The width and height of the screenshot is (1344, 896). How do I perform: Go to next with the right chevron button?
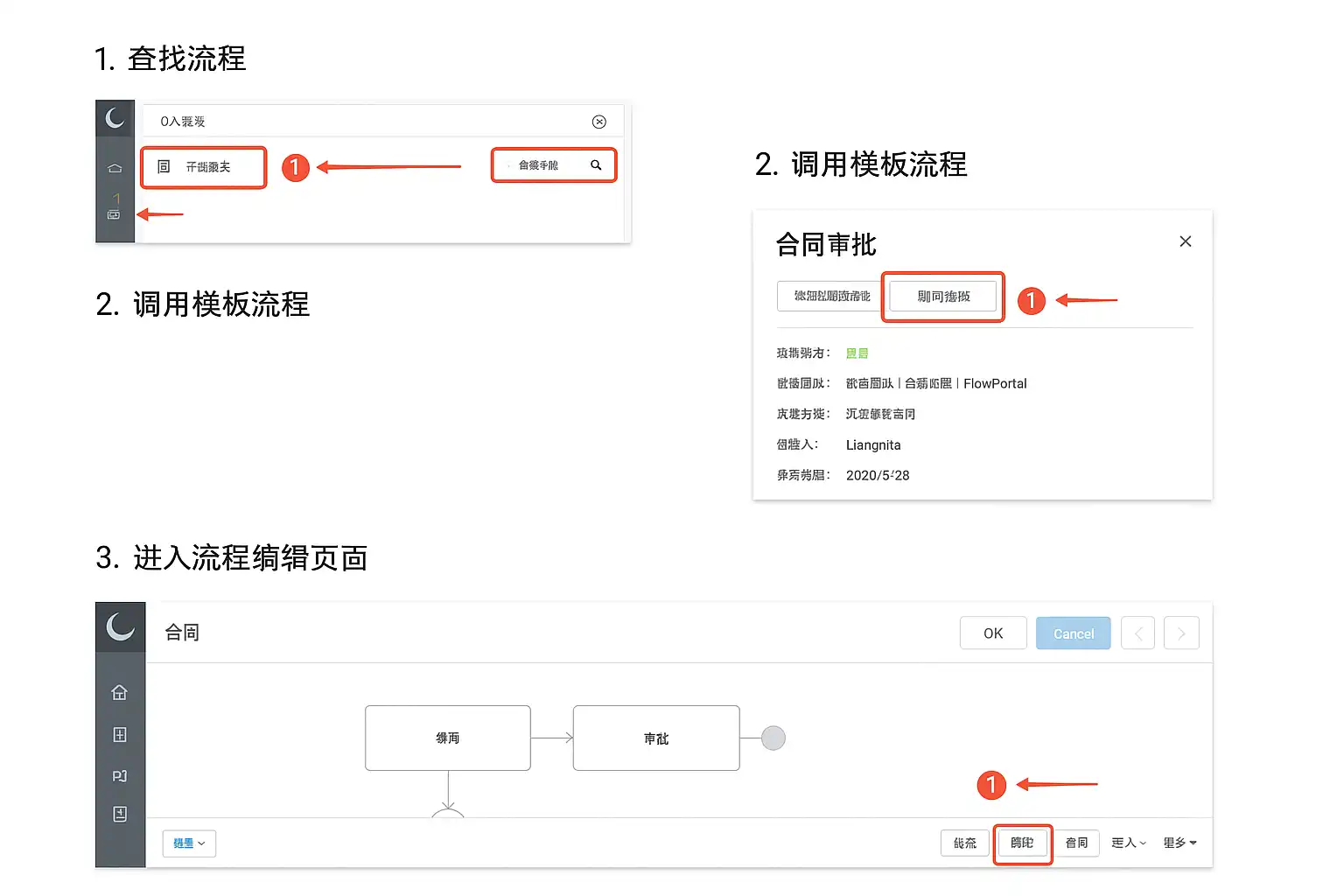(x=1181, y=633)
